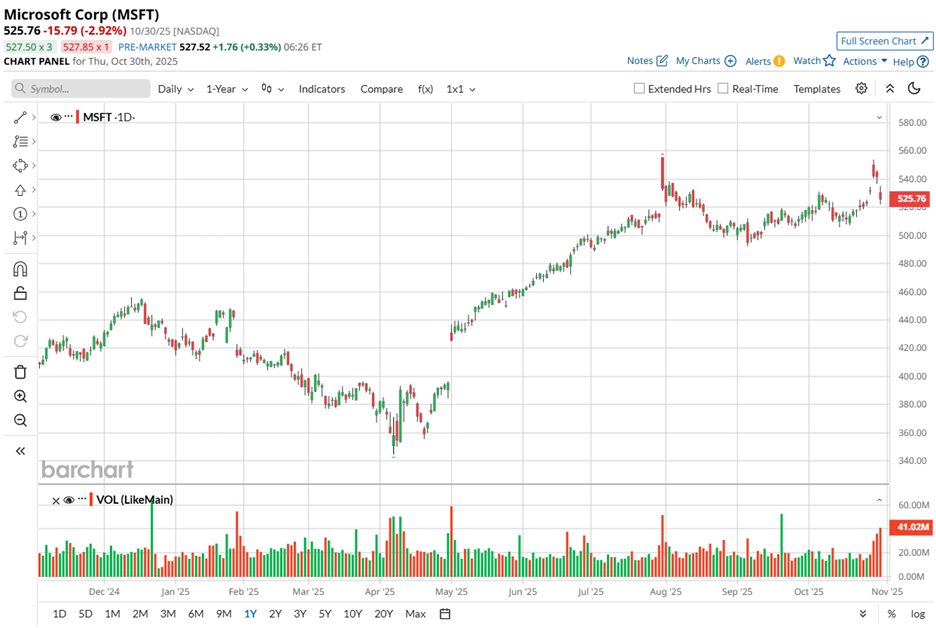Select the 6M time range
This screenshot has height=628, width=936.
coord(196,614)
